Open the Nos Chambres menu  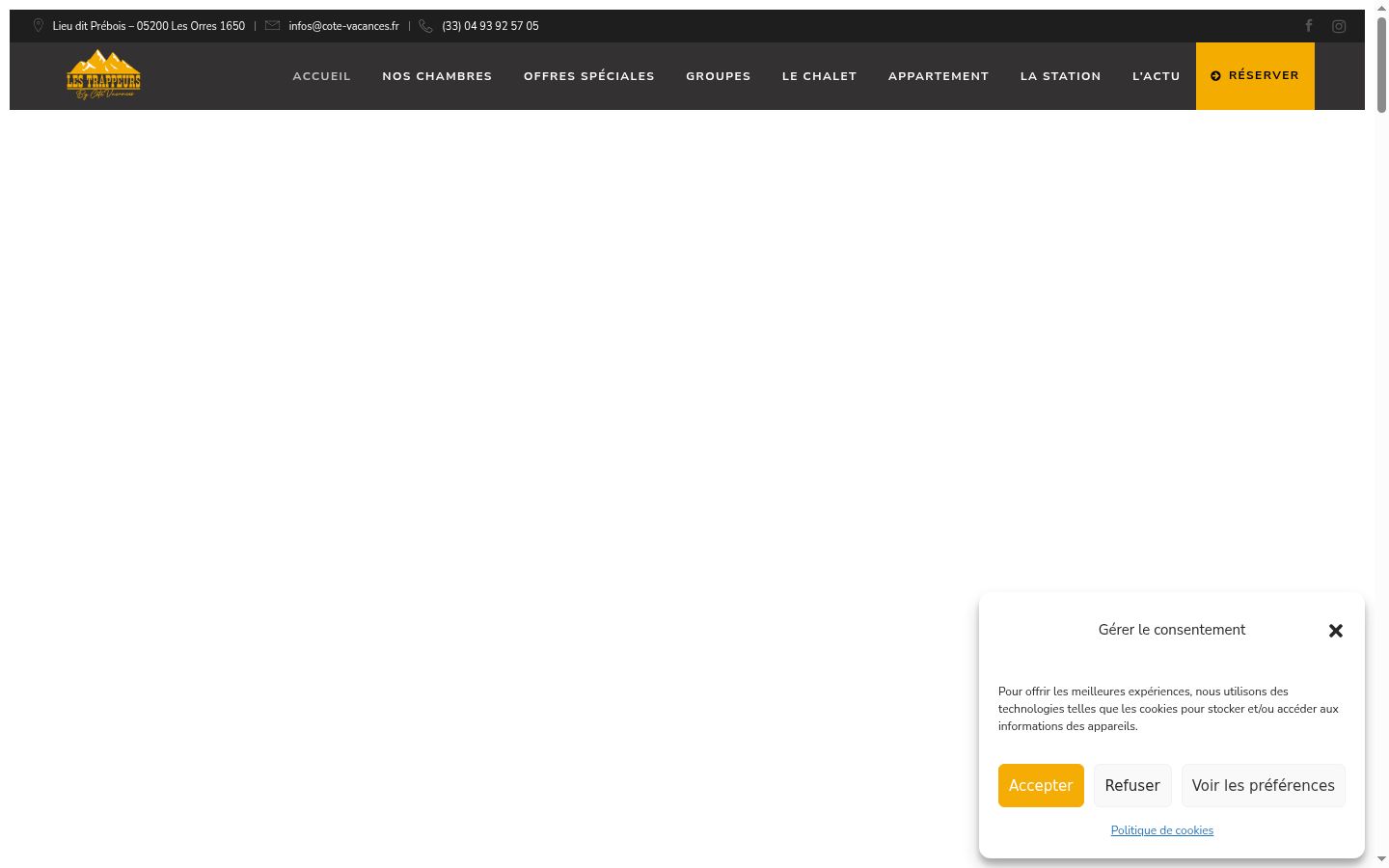[437, 76]
